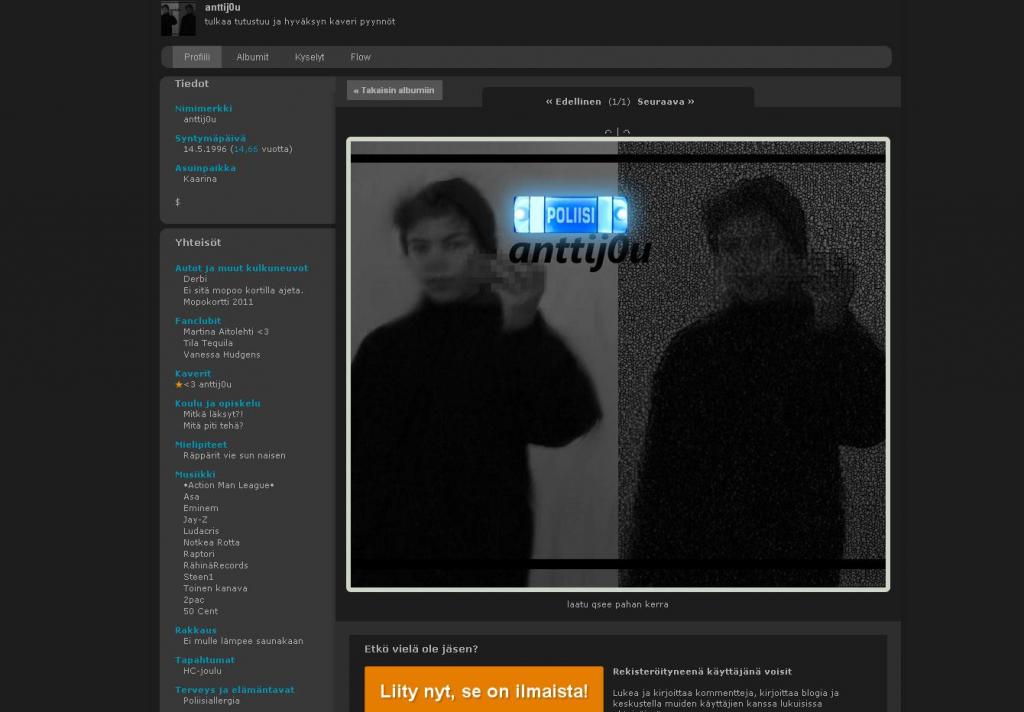The width and height of the screenshot is (1024, 712).
Task: Open the Toinen kanava community
Action: click(215, 588)
